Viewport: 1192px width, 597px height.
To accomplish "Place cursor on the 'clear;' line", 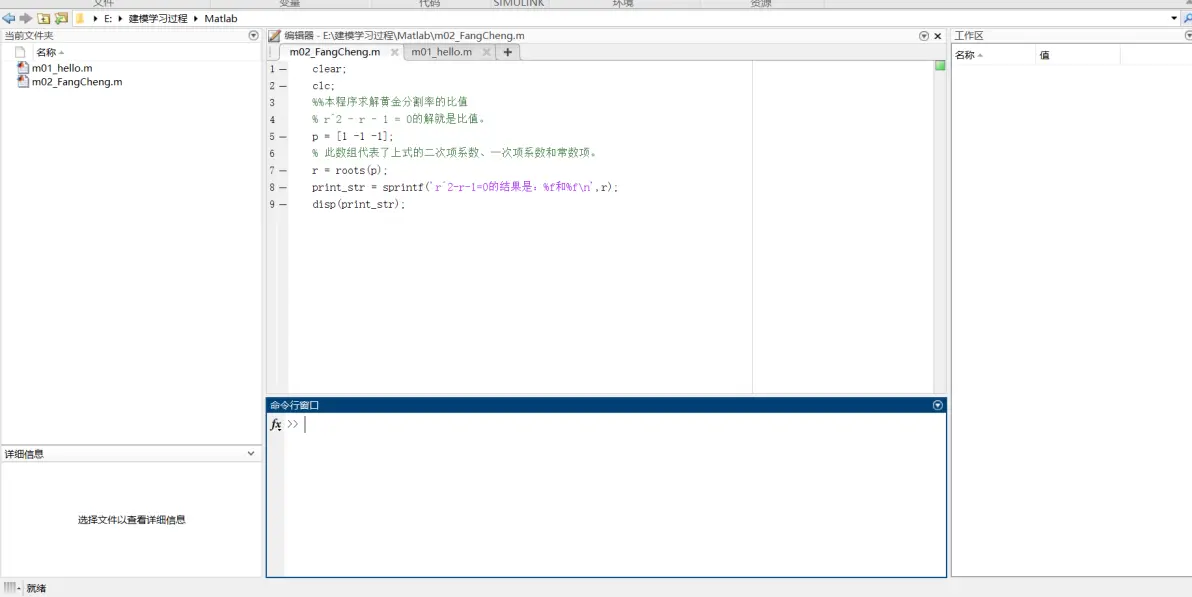I will coord(329,69).
